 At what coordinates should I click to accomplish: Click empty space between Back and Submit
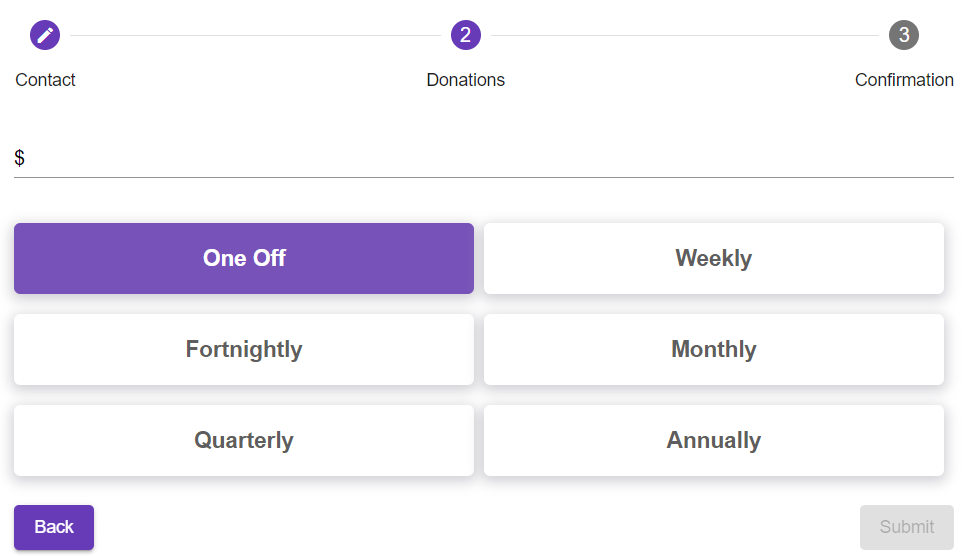(477, 527)
